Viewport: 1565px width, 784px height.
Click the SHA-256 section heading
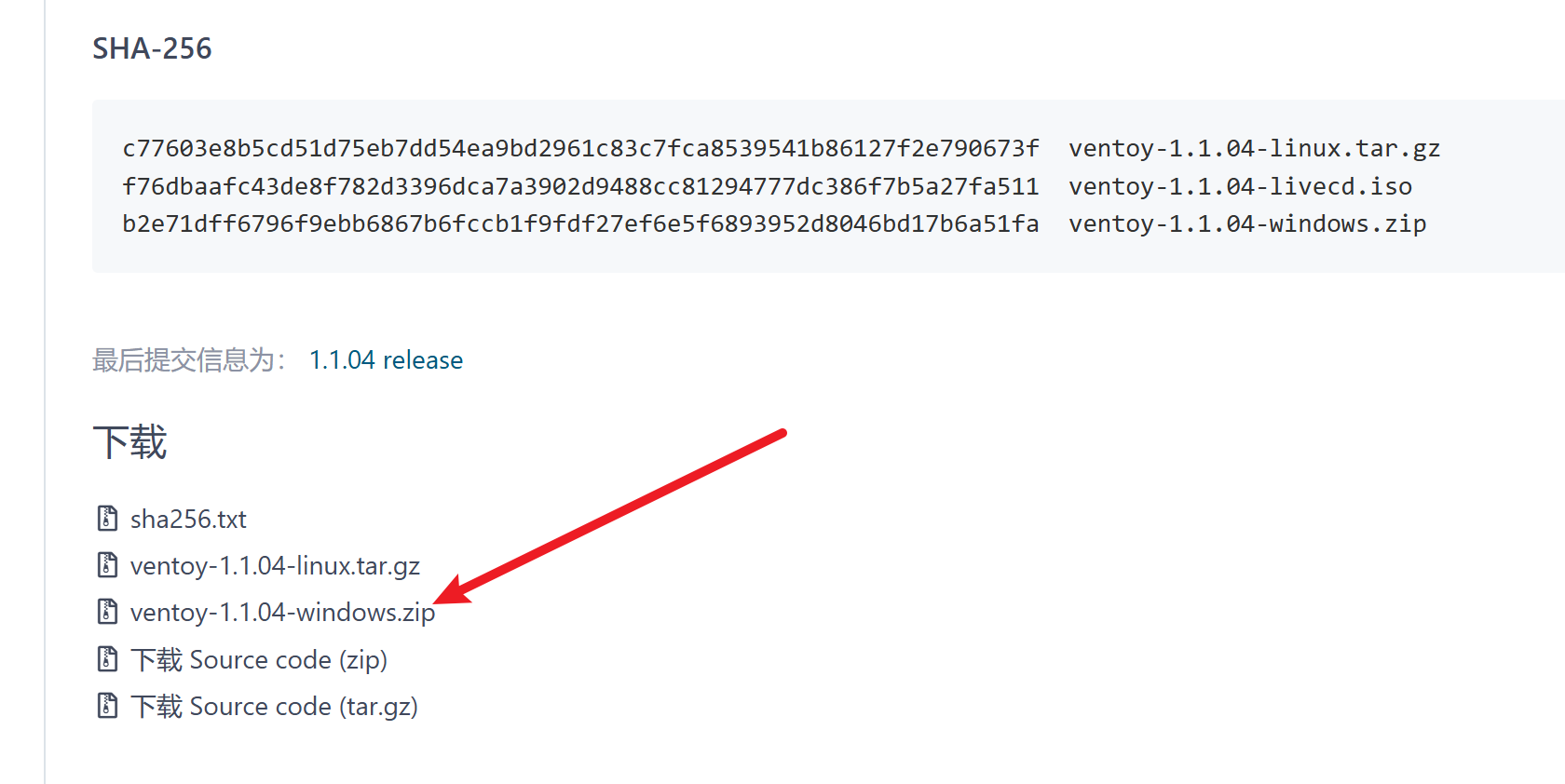coord(152,47)
